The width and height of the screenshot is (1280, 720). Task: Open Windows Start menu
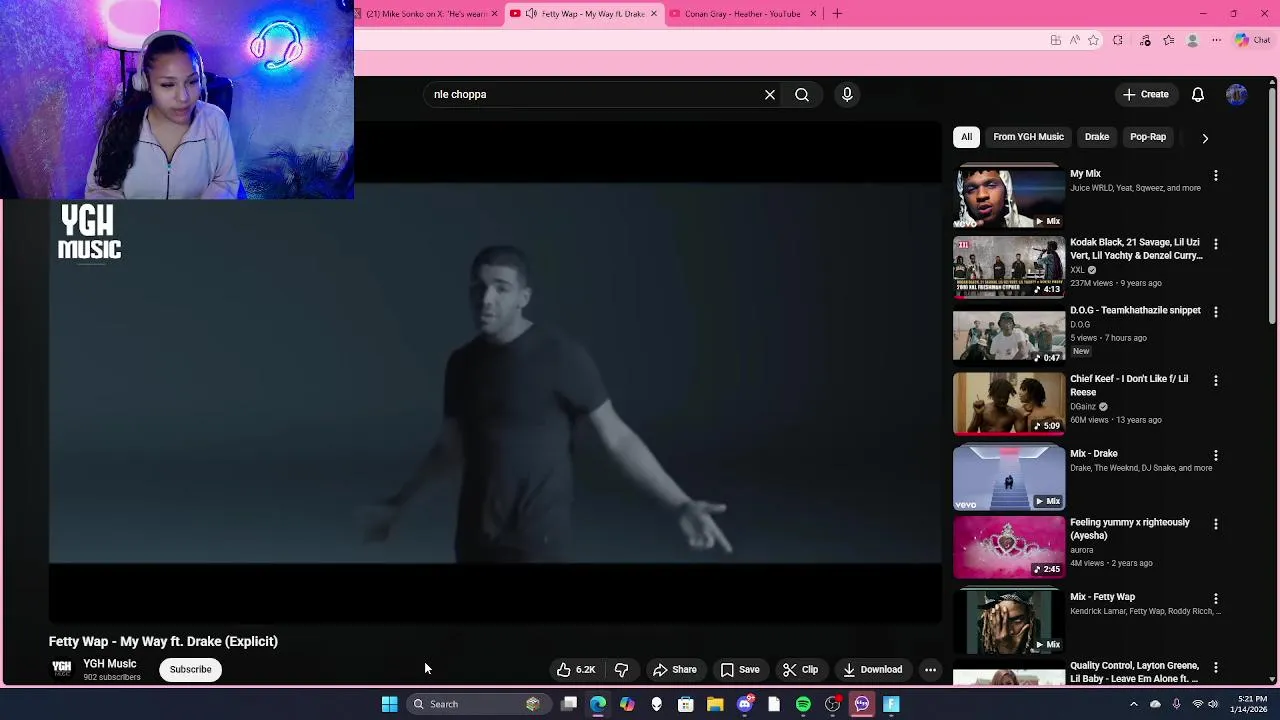389,704
